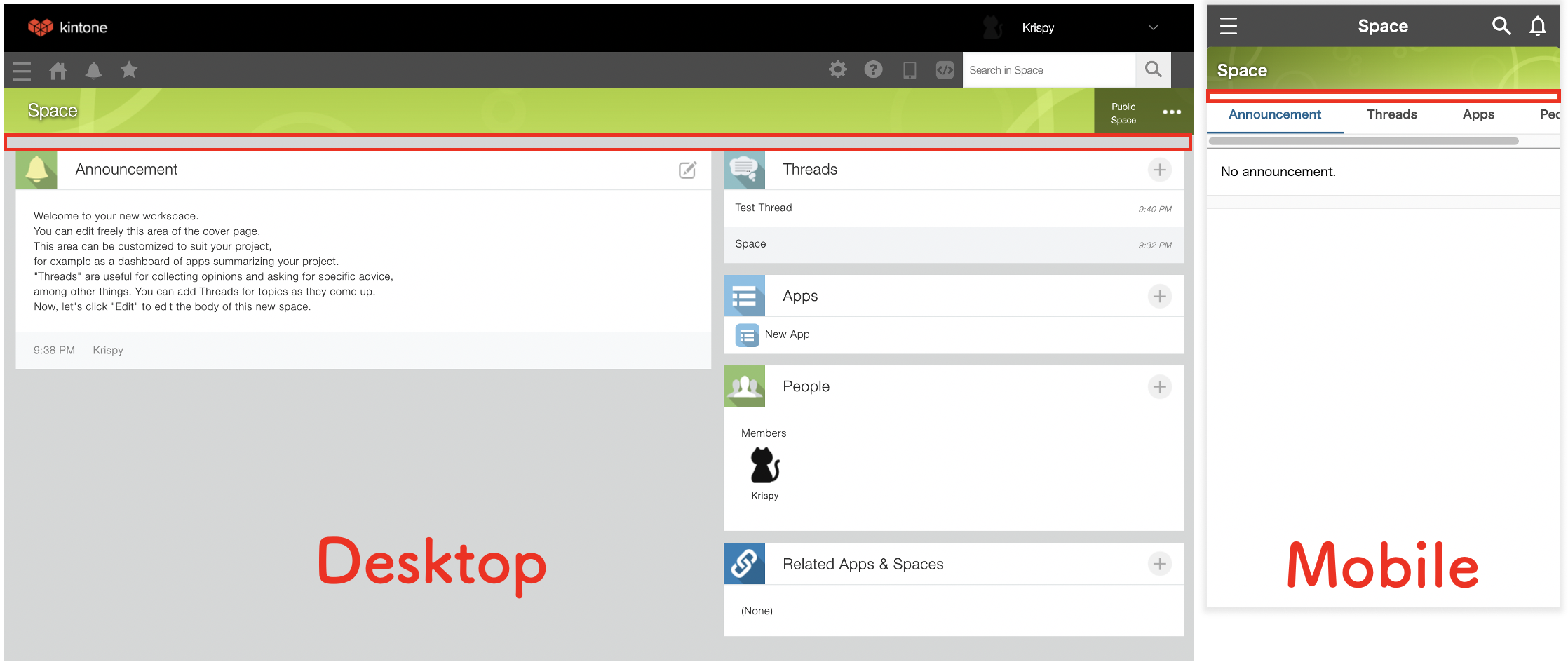The width and height of the screenshot is (1568, 669).
Task: Click the mobile view device icon
Action: [x=910, y=70]
